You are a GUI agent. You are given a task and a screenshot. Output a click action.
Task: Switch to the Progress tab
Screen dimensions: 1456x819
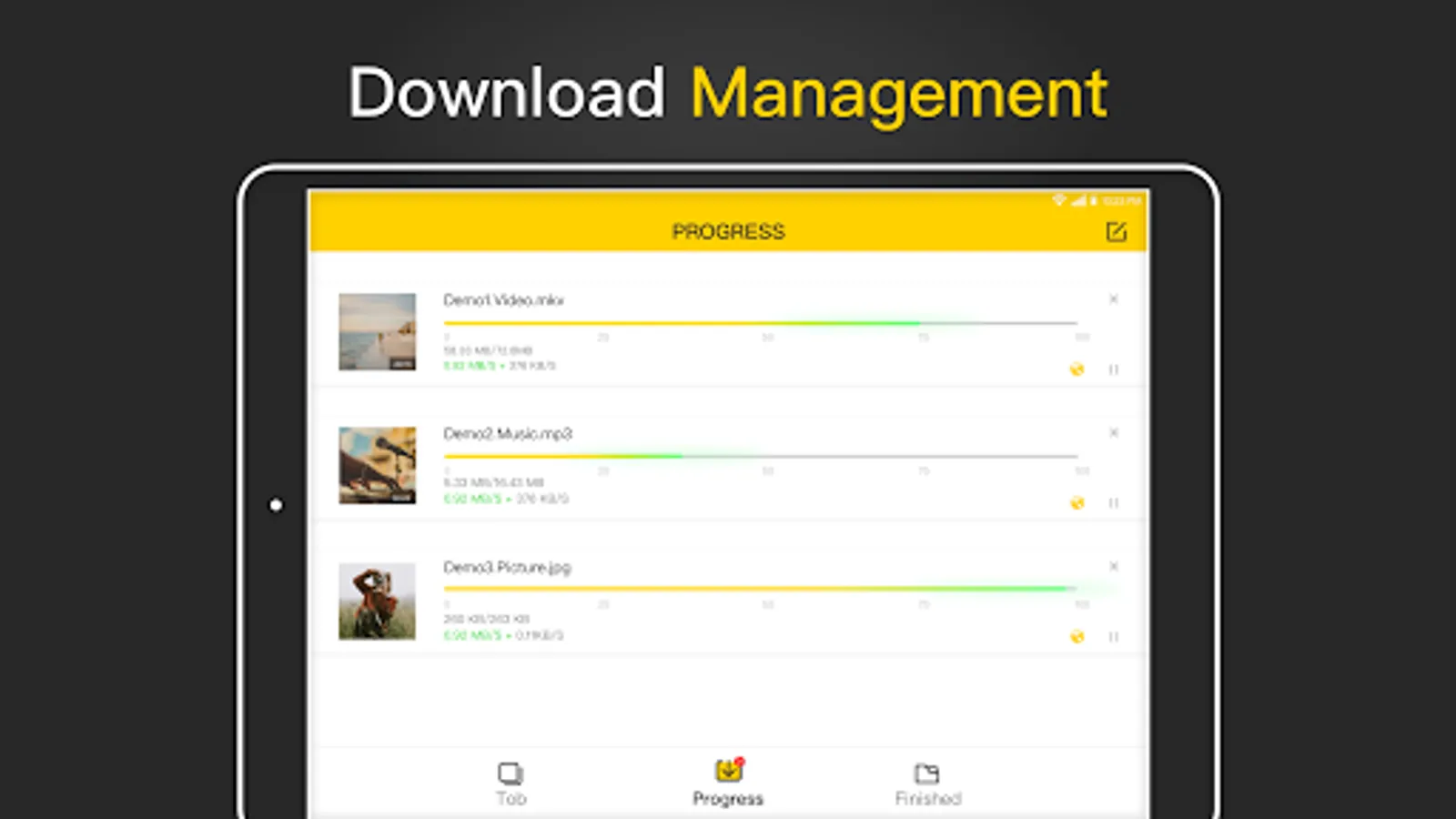point(727,779)
